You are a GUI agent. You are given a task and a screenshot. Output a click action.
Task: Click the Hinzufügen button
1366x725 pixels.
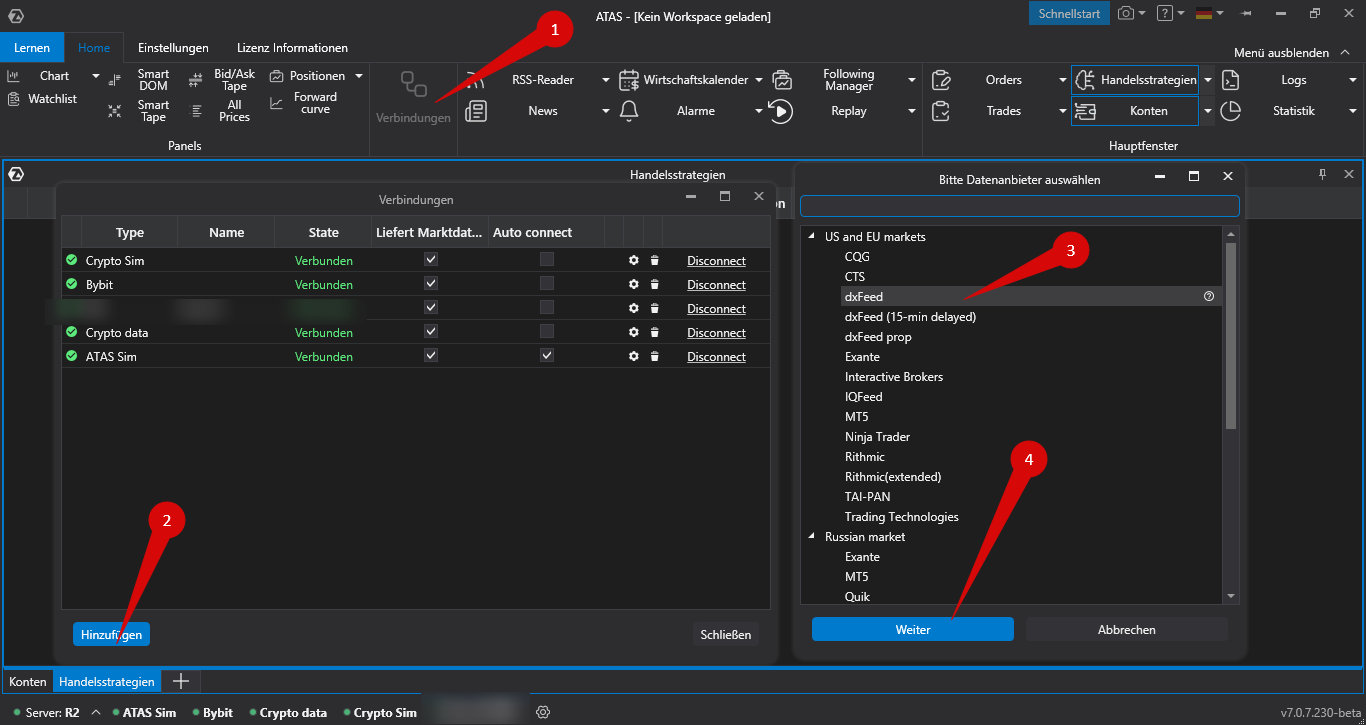point(111,634)
